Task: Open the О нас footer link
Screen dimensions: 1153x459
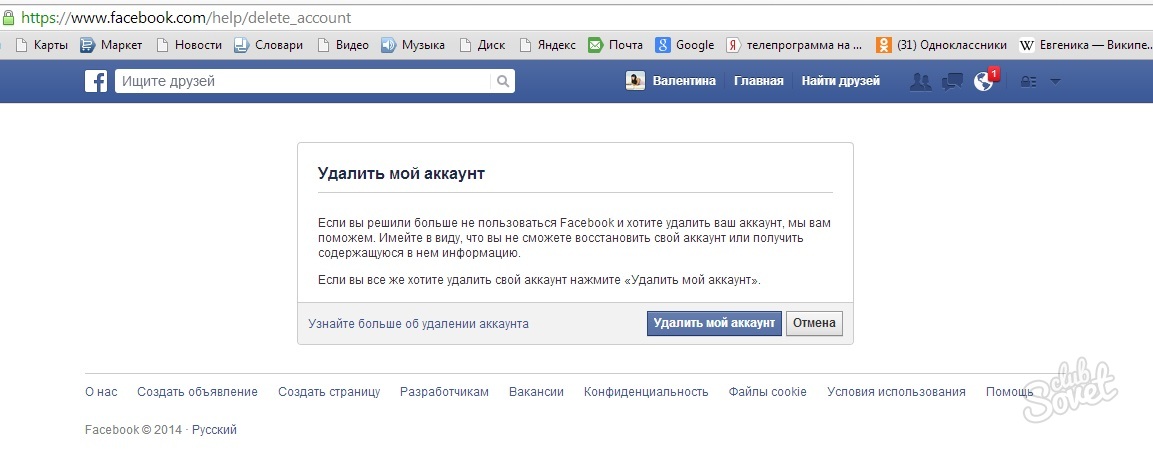Action: (101, 392)
